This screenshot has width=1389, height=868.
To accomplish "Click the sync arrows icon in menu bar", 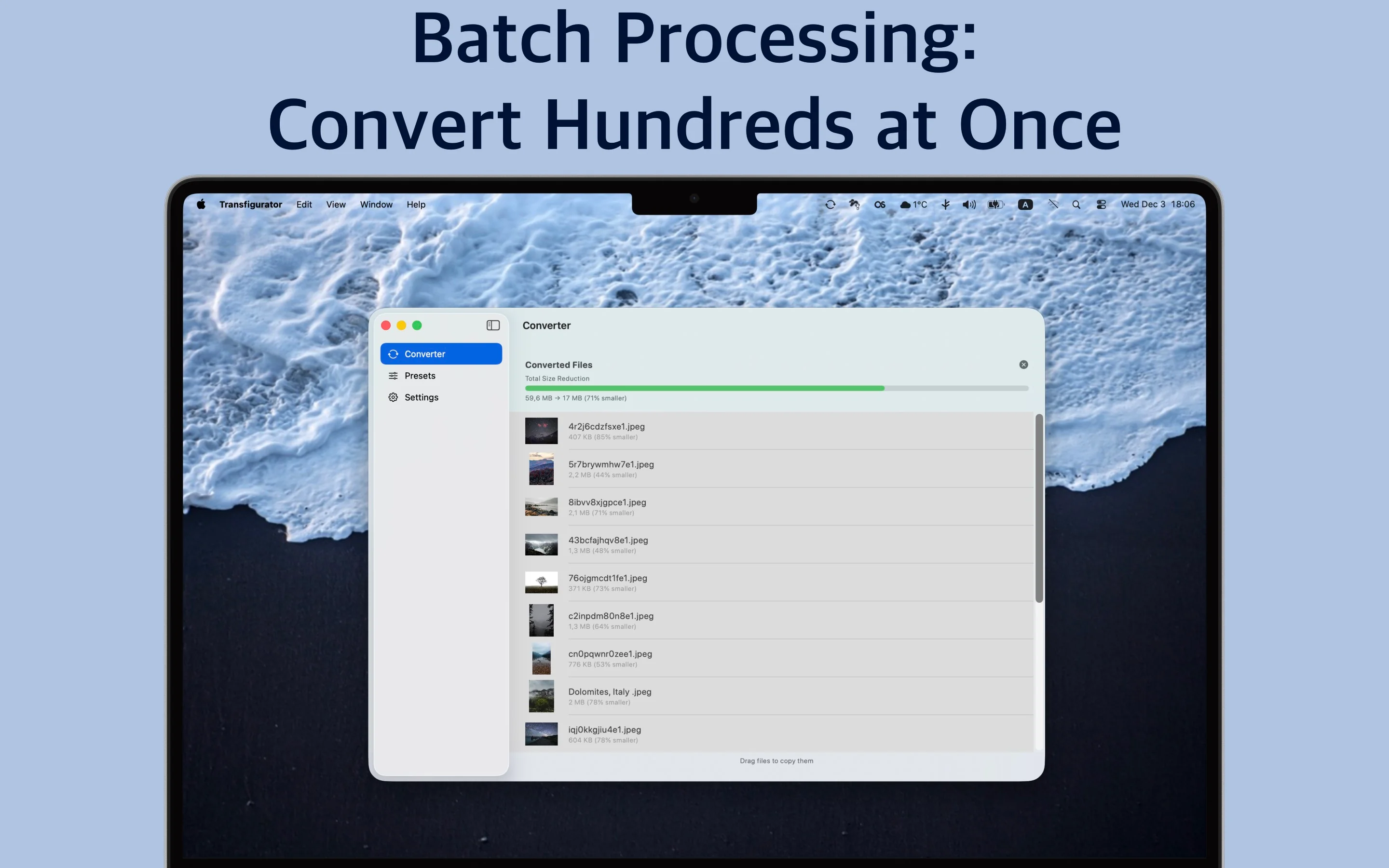I will [x=831, y=204].
